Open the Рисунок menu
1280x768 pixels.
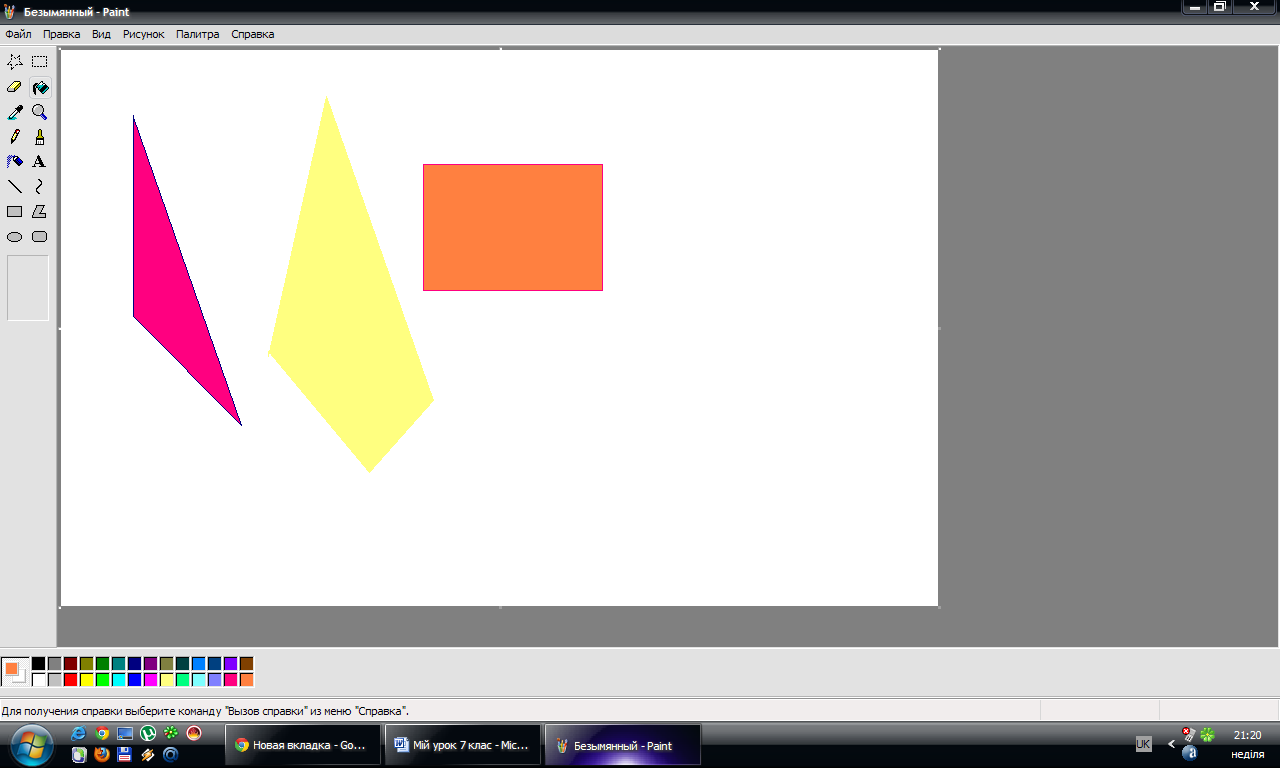144,34
